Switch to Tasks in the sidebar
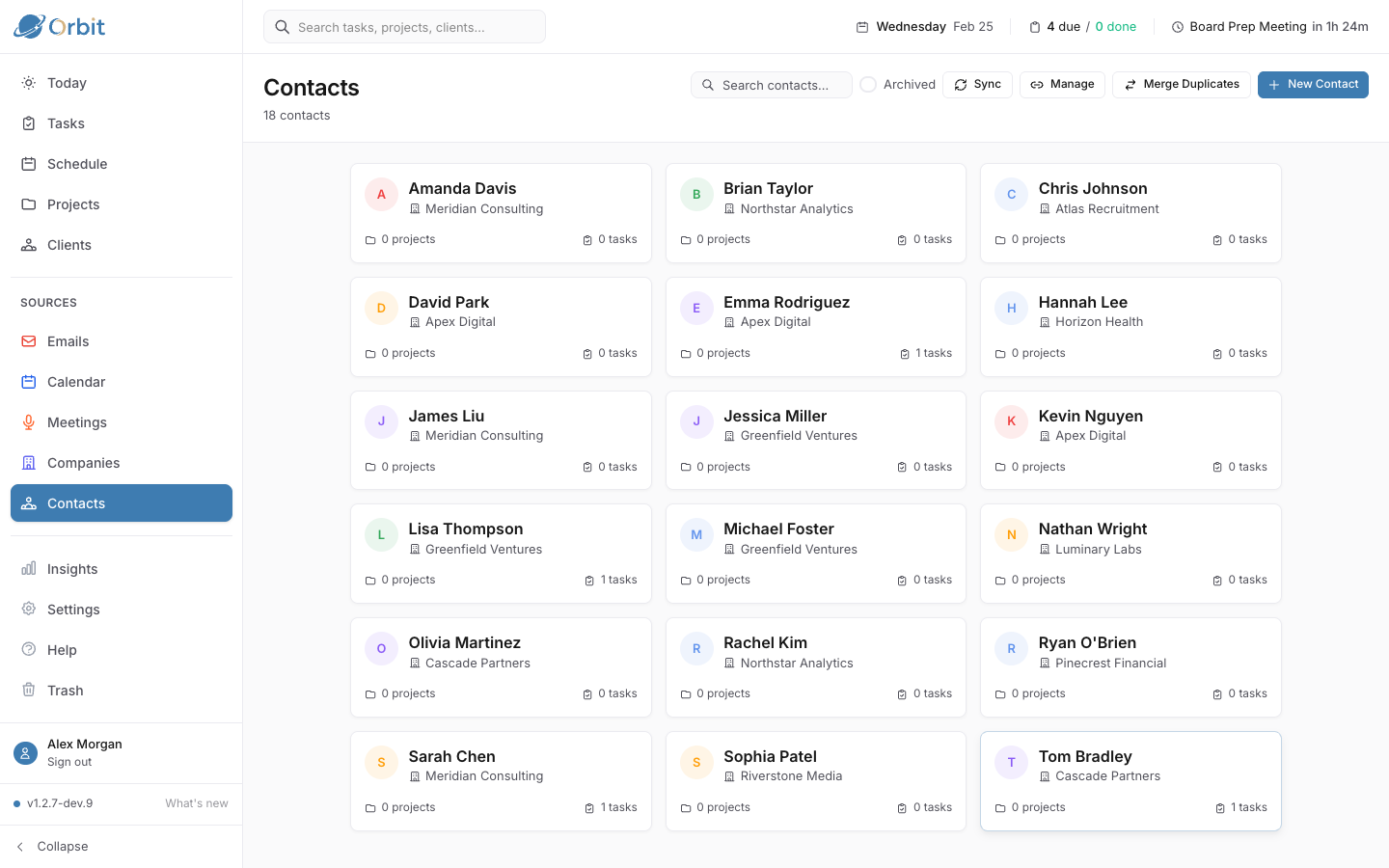This screenshot has height=868, width=1389. (66, 122)
